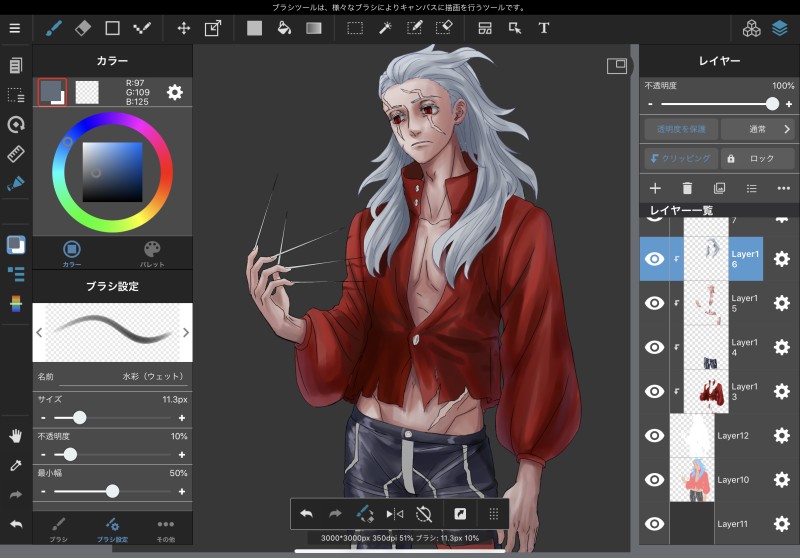Select the Panel Divide tool
Image resolution: width=800 pixels, height=558 pixels.
485,28
